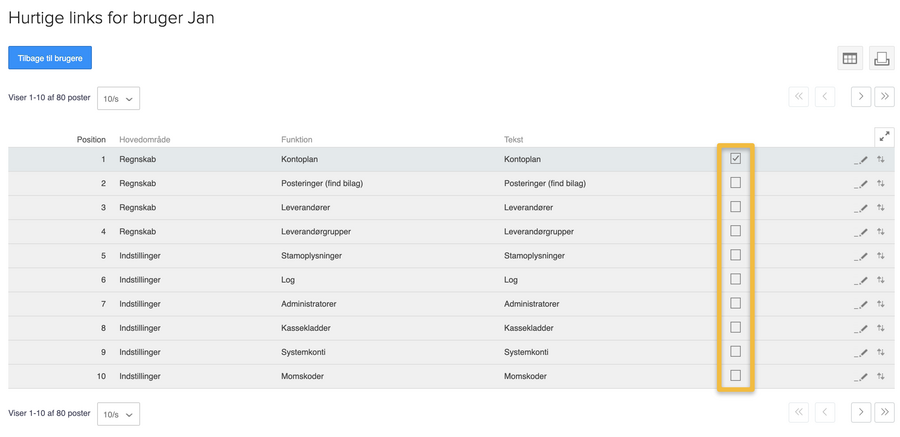
Task: Click the Tilbage til brugere button
Action: point(50,58)
